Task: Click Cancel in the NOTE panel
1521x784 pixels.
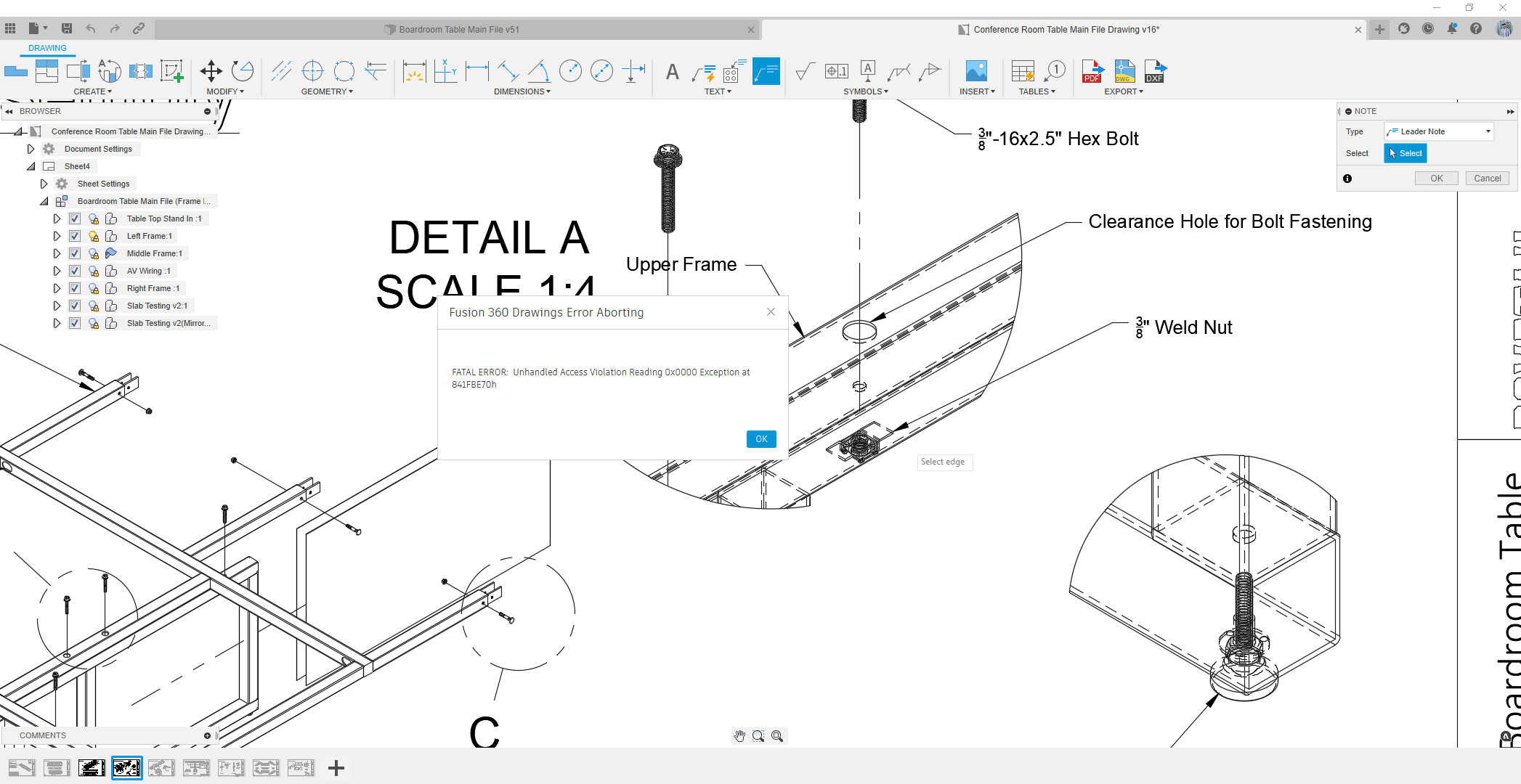Action: point(1487,179)
